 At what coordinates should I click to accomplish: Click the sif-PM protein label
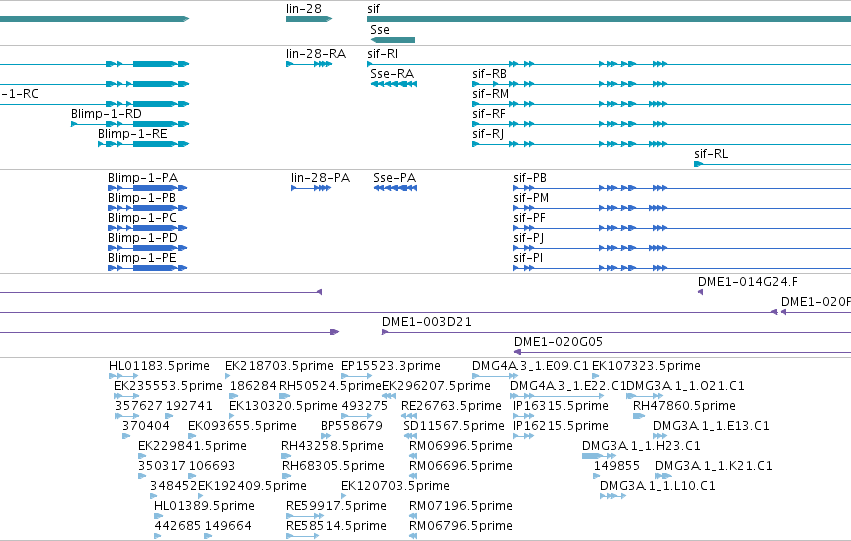pos(531,198)
